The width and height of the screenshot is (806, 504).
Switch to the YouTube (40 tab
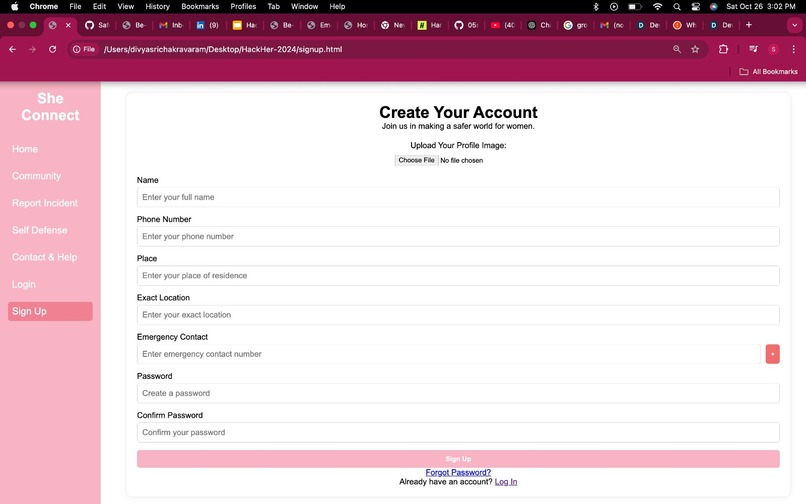pyautogui.click(x=503, y=25)
